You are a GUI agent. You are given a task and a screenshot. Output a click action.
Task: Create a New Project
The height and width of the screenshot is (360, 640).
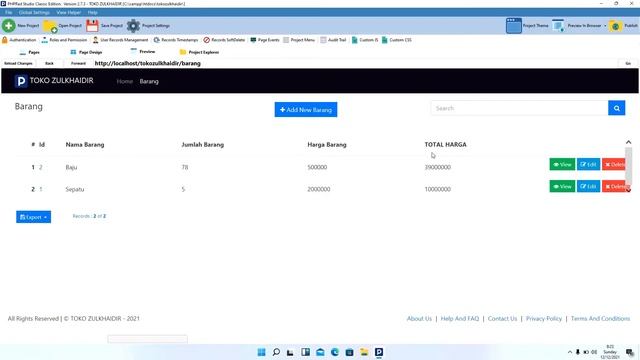click(x=20, y=26)
